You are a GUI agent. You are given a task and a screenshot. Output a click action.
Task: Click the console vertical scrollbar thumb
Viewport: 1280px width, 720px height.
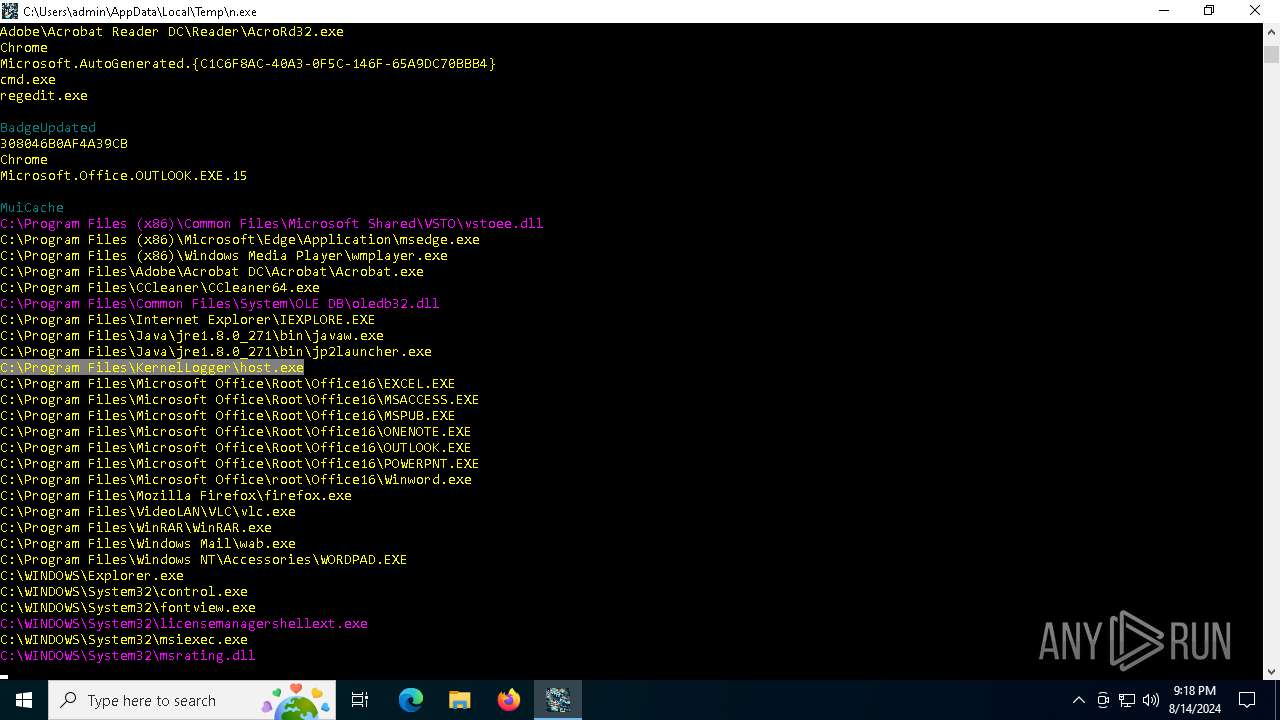[x=1271, y=54]
